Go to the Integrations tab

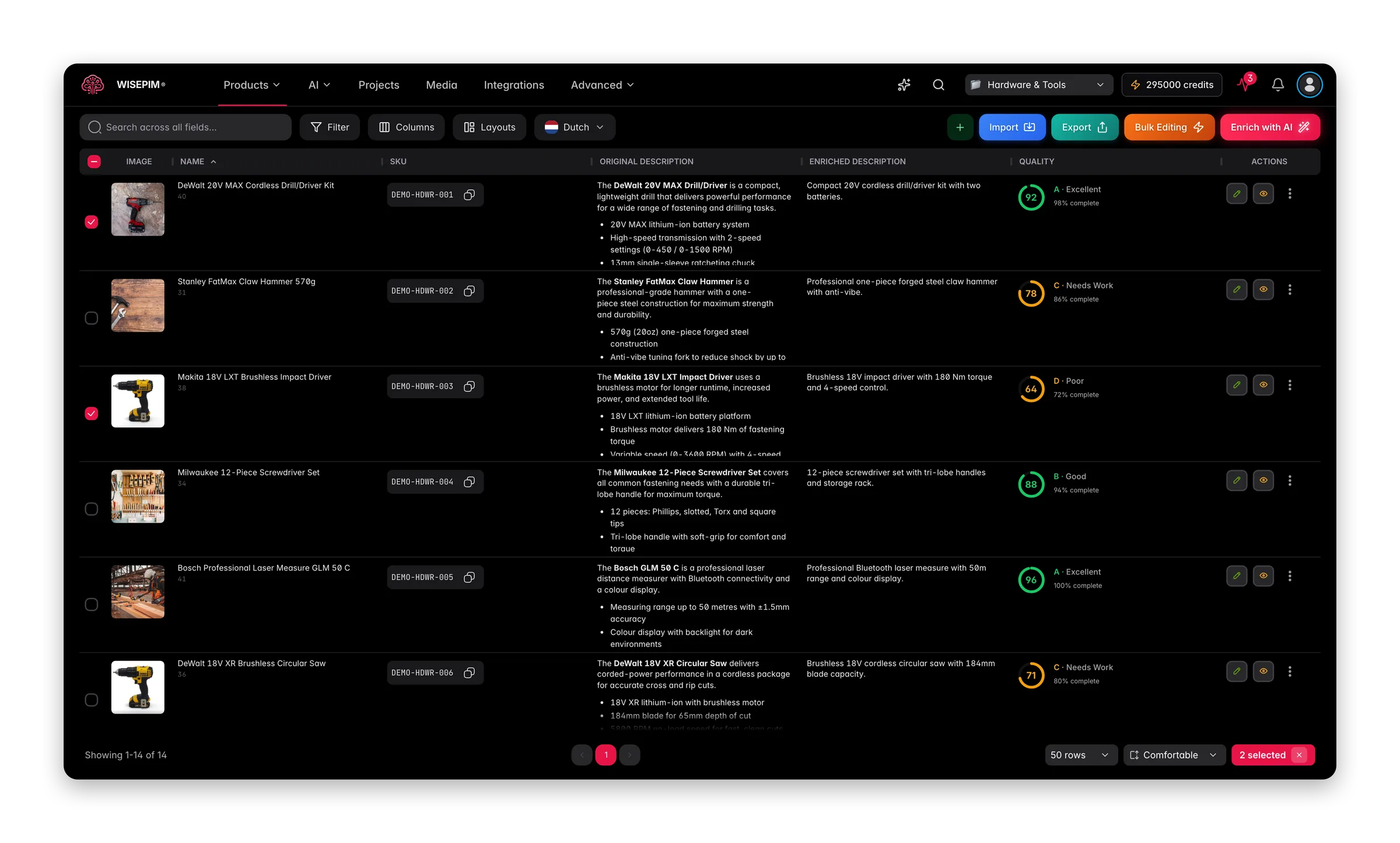pos(514,85)
